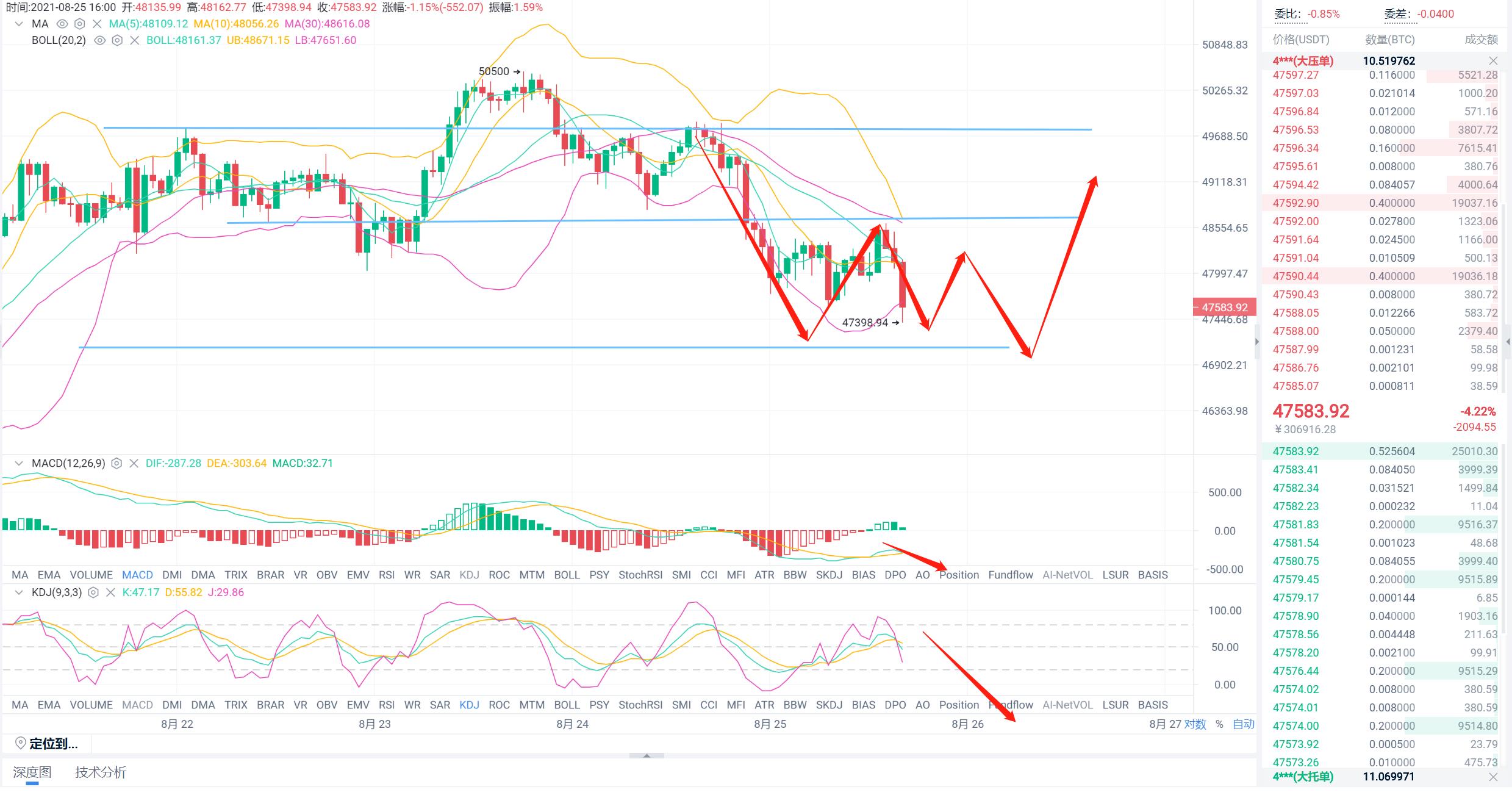Screen dimensions: 1512x795
Task: Click the current price marker 47583.92 on axis
Action: [1224, 308]
